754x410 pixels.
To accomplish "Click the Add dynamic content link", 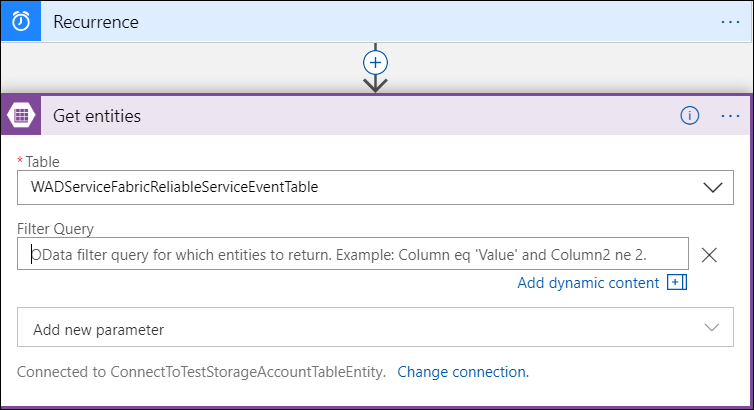I will 588,283.
